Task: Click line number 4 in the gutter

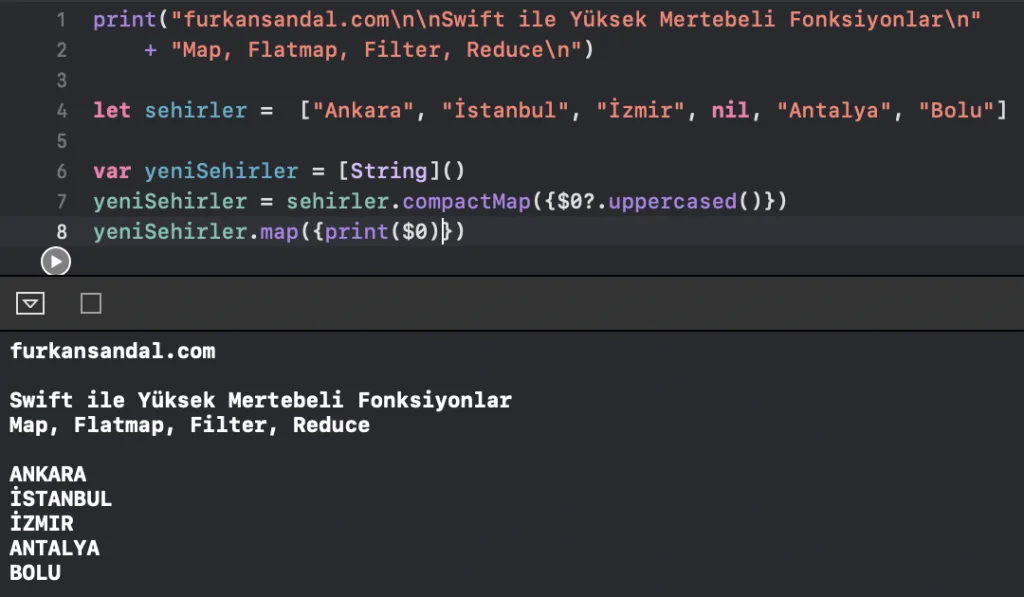Action: (x=61, y=110)
